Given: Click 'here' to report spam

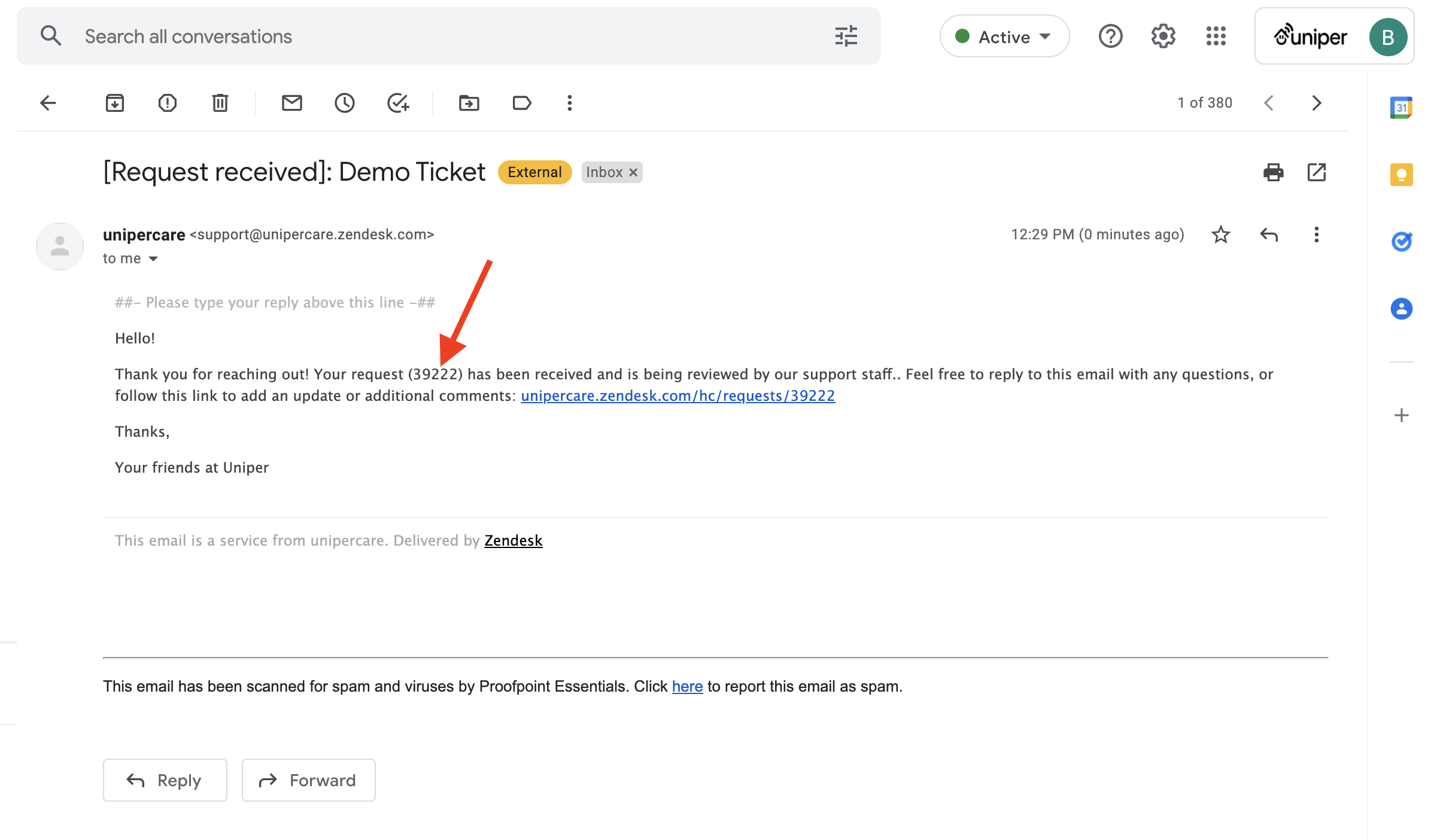Looking at the screenshot, I should coord(687,686).
